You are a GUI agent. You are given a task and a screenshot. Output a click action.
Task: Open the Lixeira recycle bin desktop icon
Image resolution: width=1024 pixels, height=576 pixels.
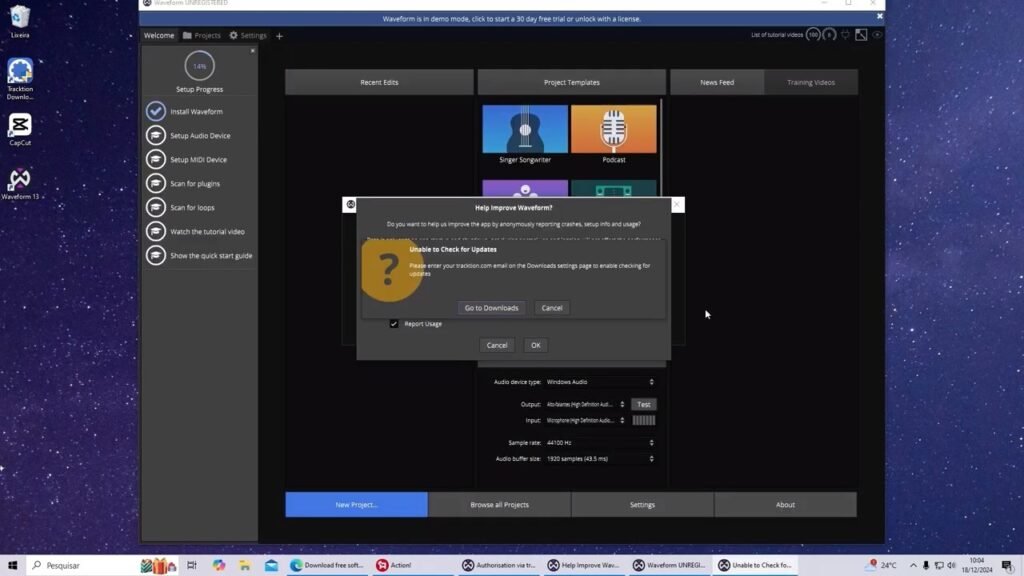20,22
